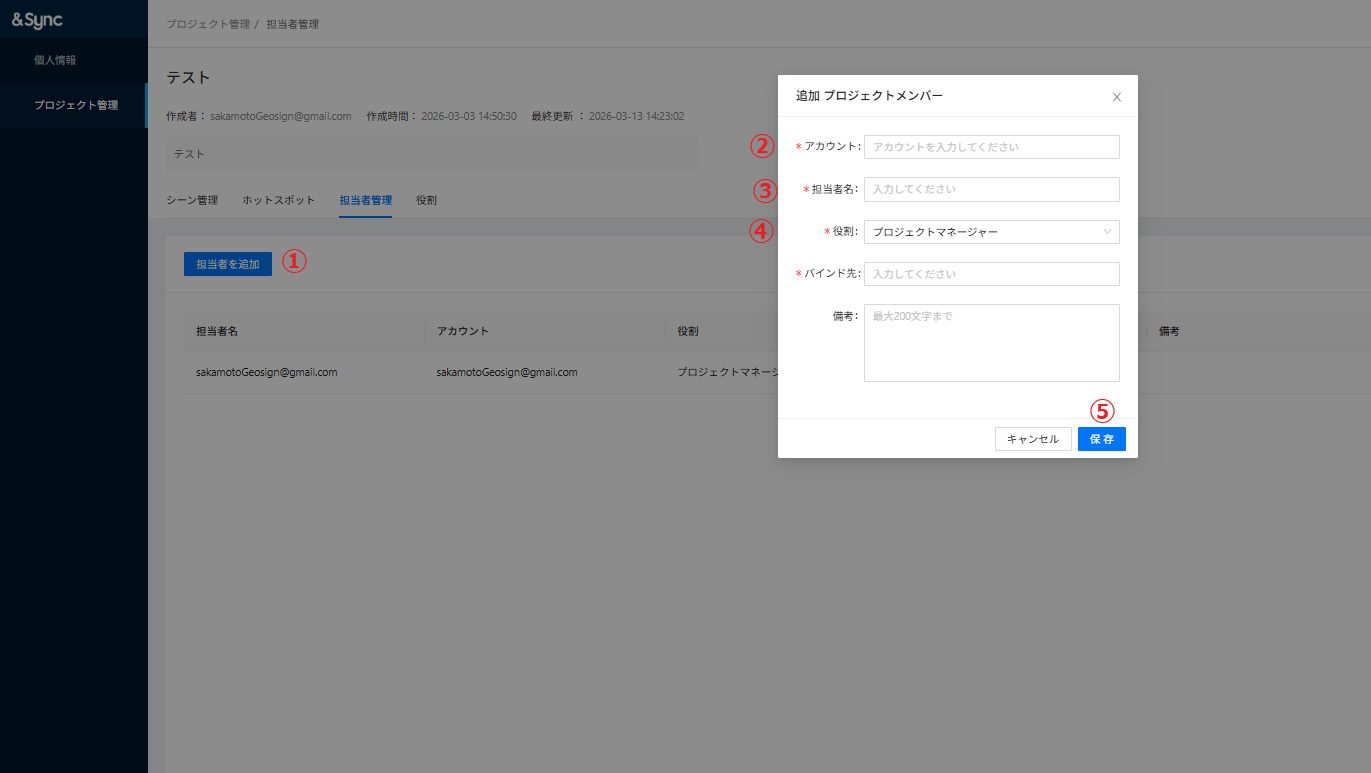The width and height of the screenshot is (1371, 773).
Task: Click the 担当者名 input field in the dialog
Action: click(991, 189)
